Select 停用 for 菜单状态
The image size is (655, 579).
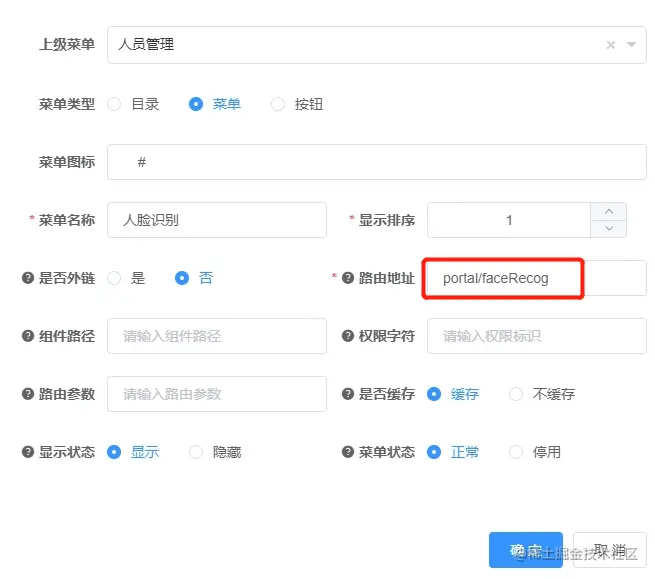pos(516,452)
